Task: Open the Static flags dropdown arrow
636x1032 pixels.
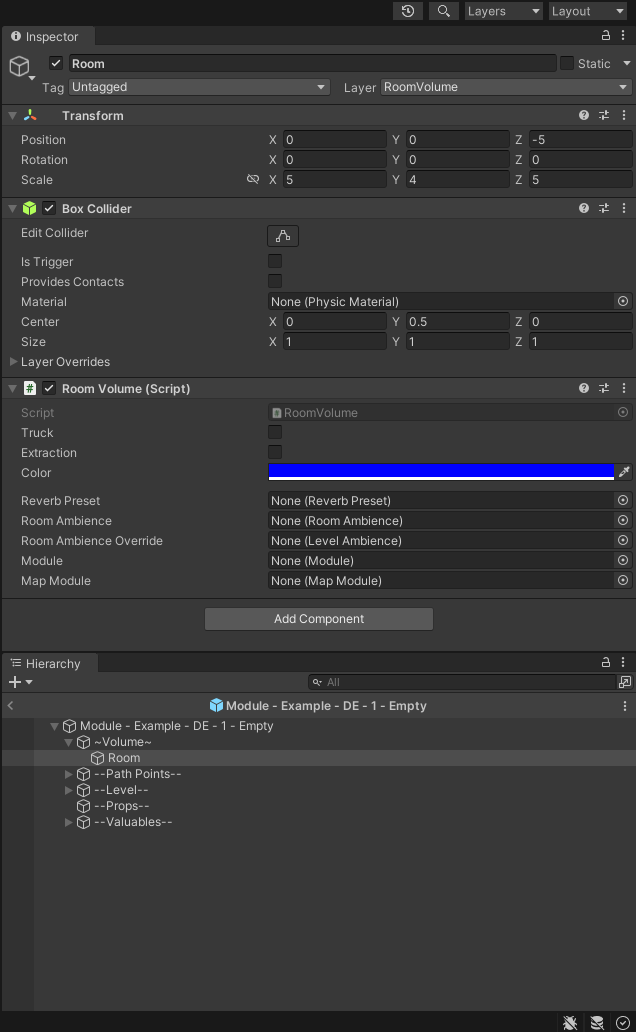Action: (626, 63)
